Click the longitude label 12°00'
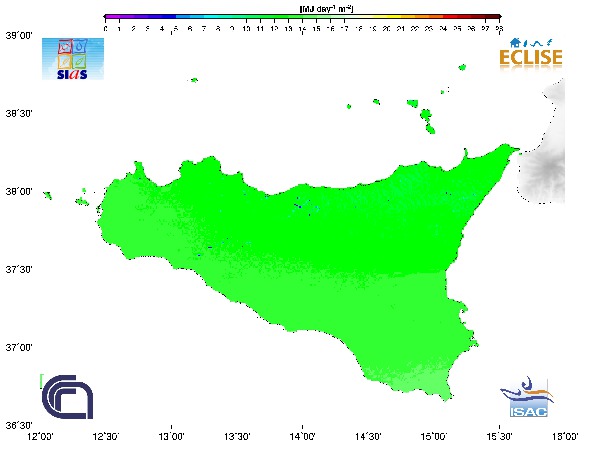The image size is (600, 450). [41, 436]
